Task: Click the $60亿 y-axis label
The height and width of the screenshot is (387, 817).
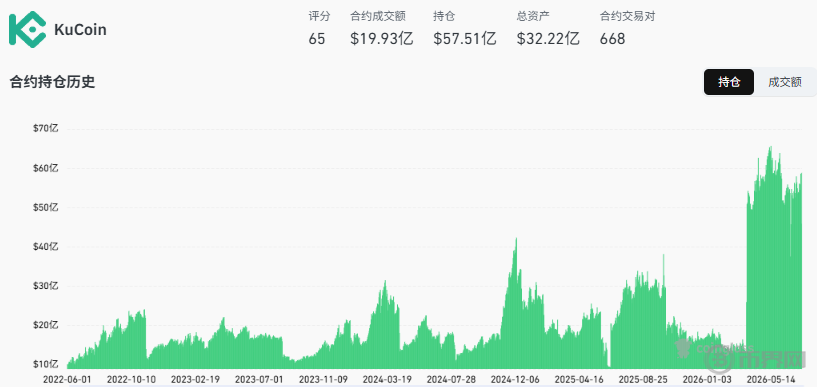Action: tap(46, 168)
